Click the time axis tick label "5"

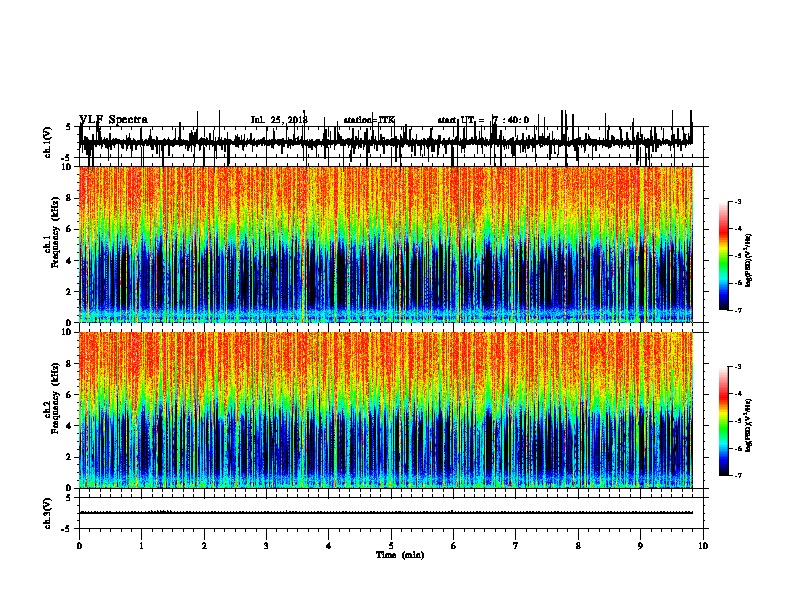click(391, 546)
